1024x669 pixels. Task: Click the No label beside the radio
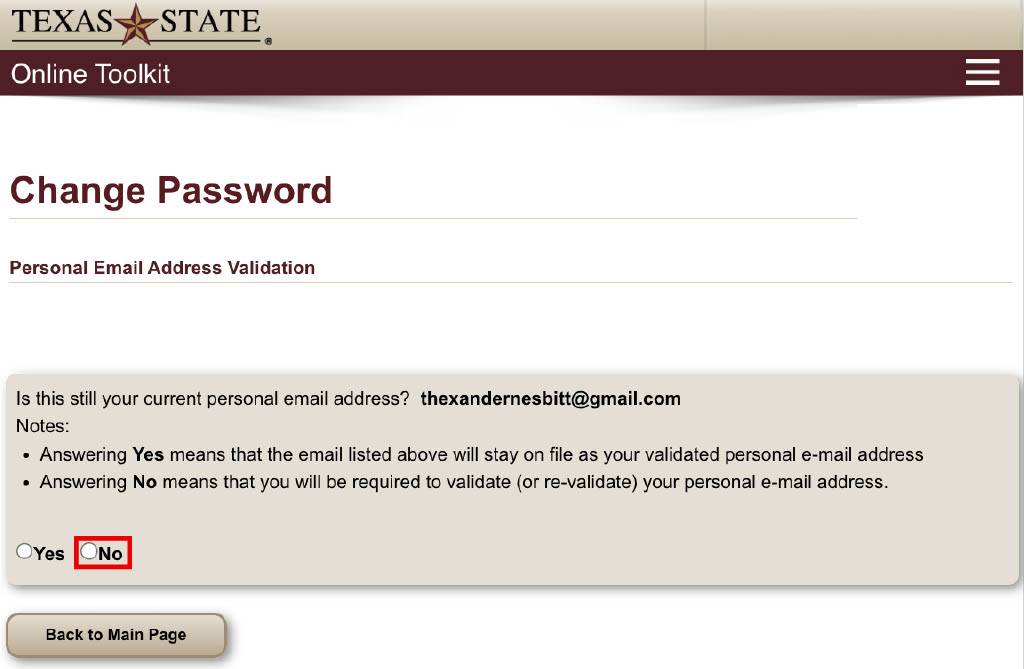110,553
